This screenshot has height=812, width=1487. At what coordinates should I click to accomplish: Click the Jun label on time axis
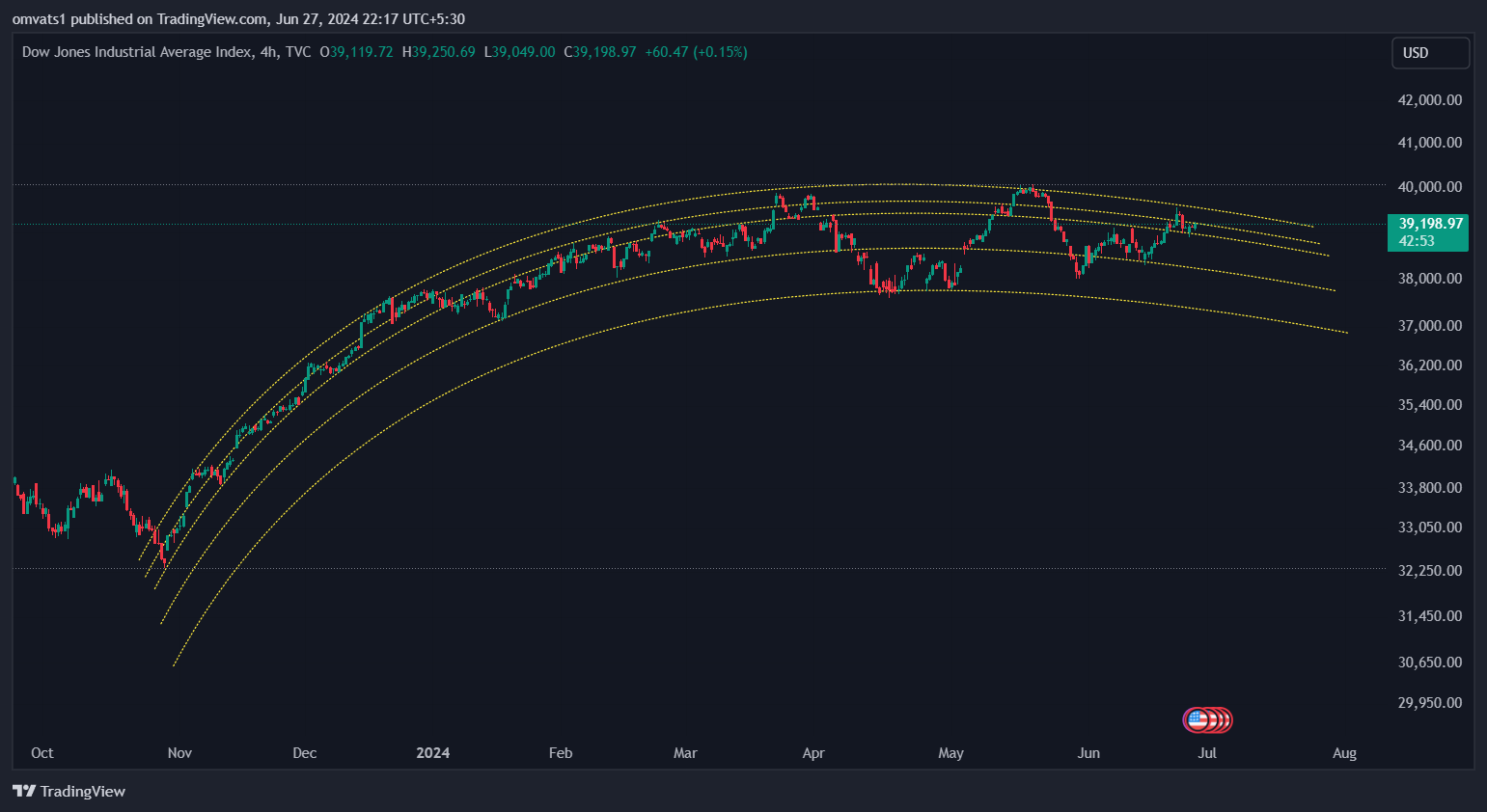(x=1088, y=753)
